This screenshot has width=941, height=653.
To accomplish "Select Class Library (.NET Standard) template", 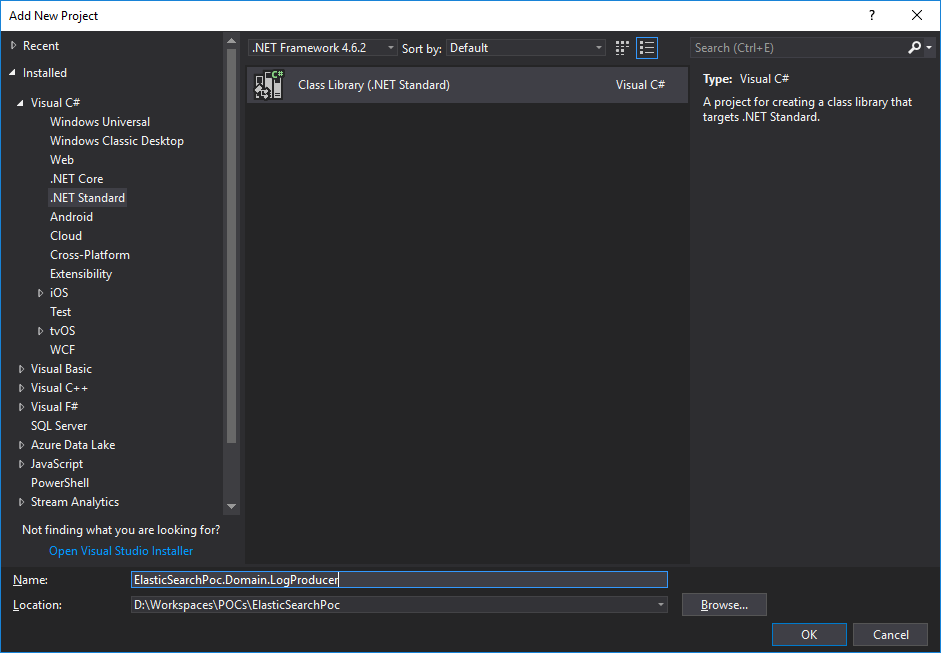I will click(x=467, y=85).
